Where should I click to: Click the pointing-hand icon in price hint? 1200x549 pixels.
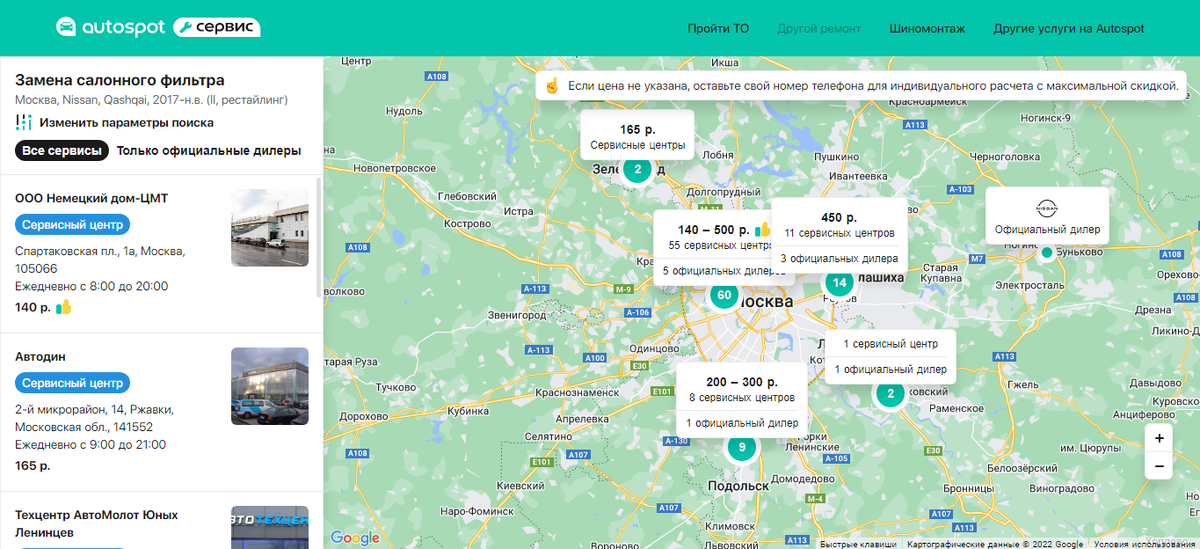pyautogui.click(x=551, y=86)
